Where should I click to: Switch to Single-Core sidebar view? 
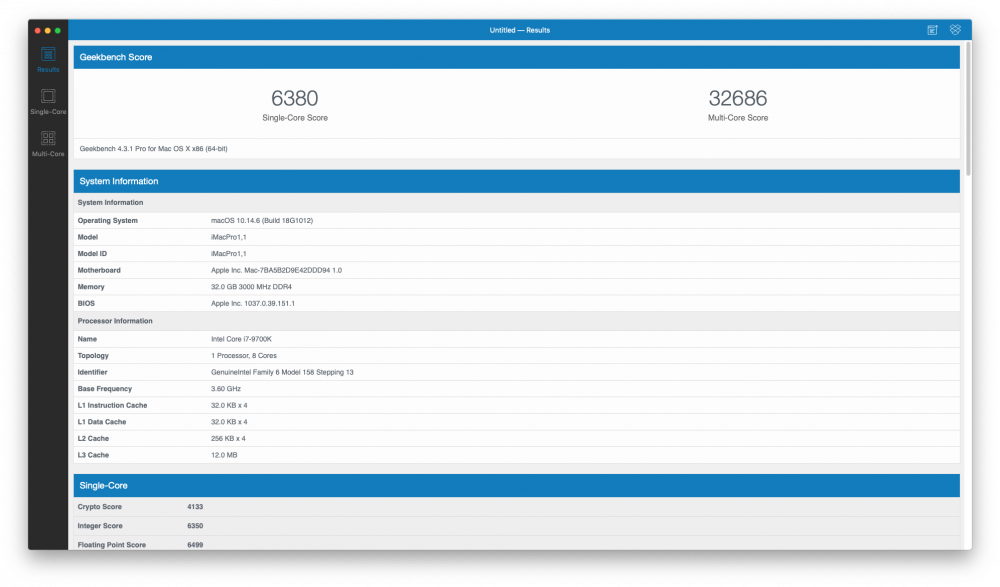[48, 102]
